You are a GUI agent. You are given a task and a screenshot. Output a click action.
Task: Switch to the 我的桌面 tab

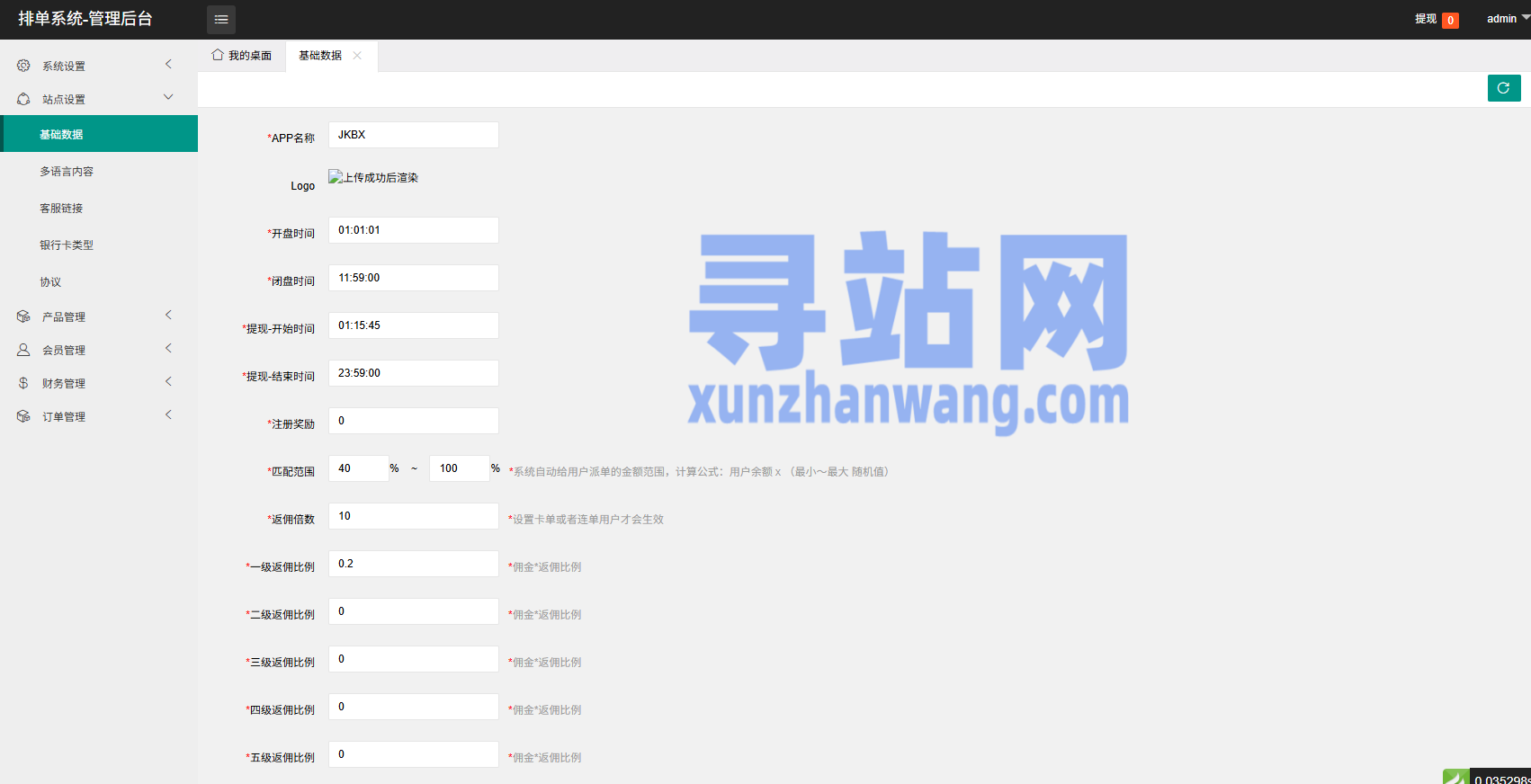click(x=242, y=56)
